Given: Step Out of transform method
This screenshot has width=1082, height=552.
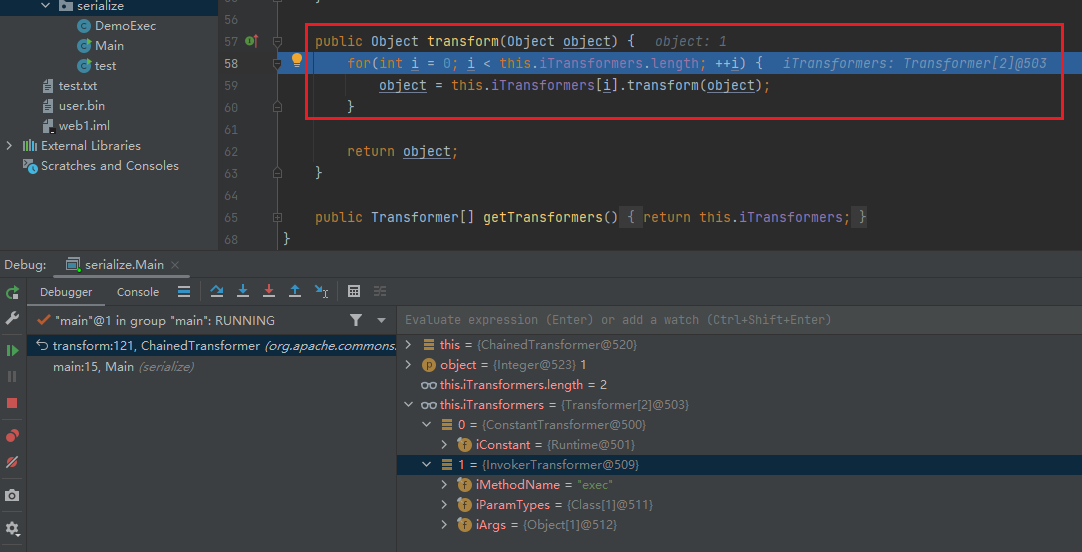Looking at the screenshot, I should (295, 292).
